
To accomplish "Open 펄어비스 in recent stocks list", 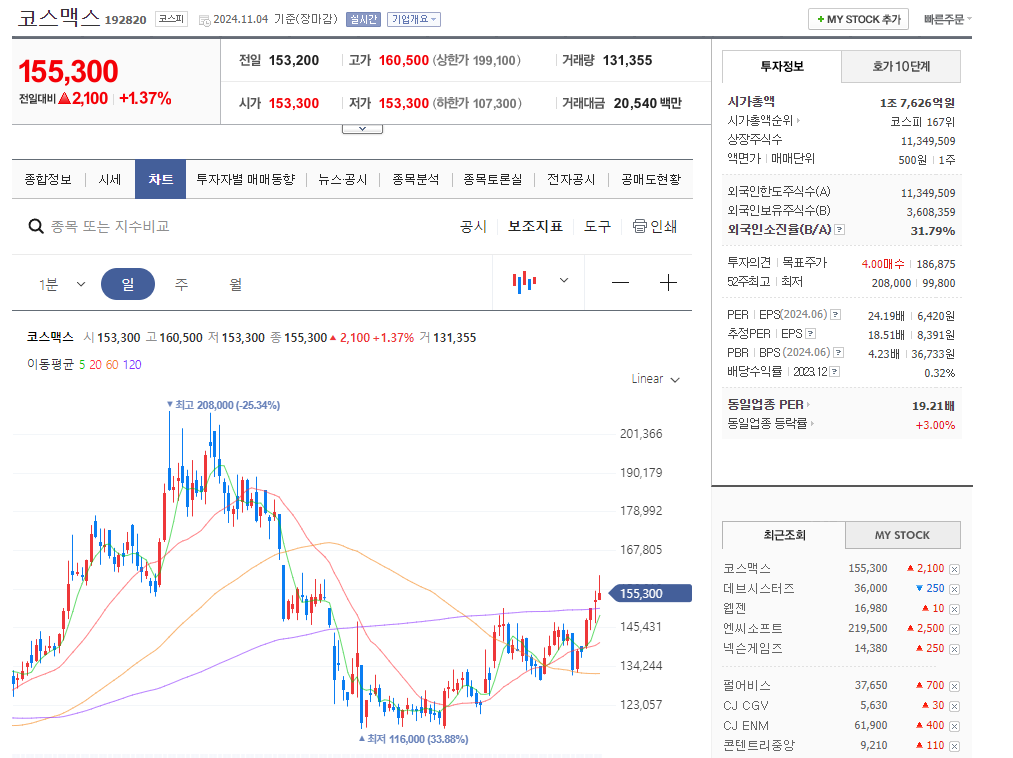I will pyautogui.click(x=747, y=685).
